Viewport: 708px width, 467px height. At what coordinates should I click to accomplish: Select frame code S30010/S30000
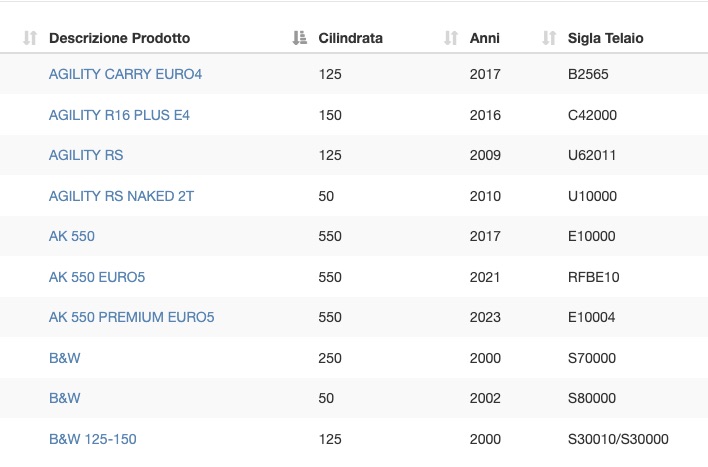click(x=618, y=439)
